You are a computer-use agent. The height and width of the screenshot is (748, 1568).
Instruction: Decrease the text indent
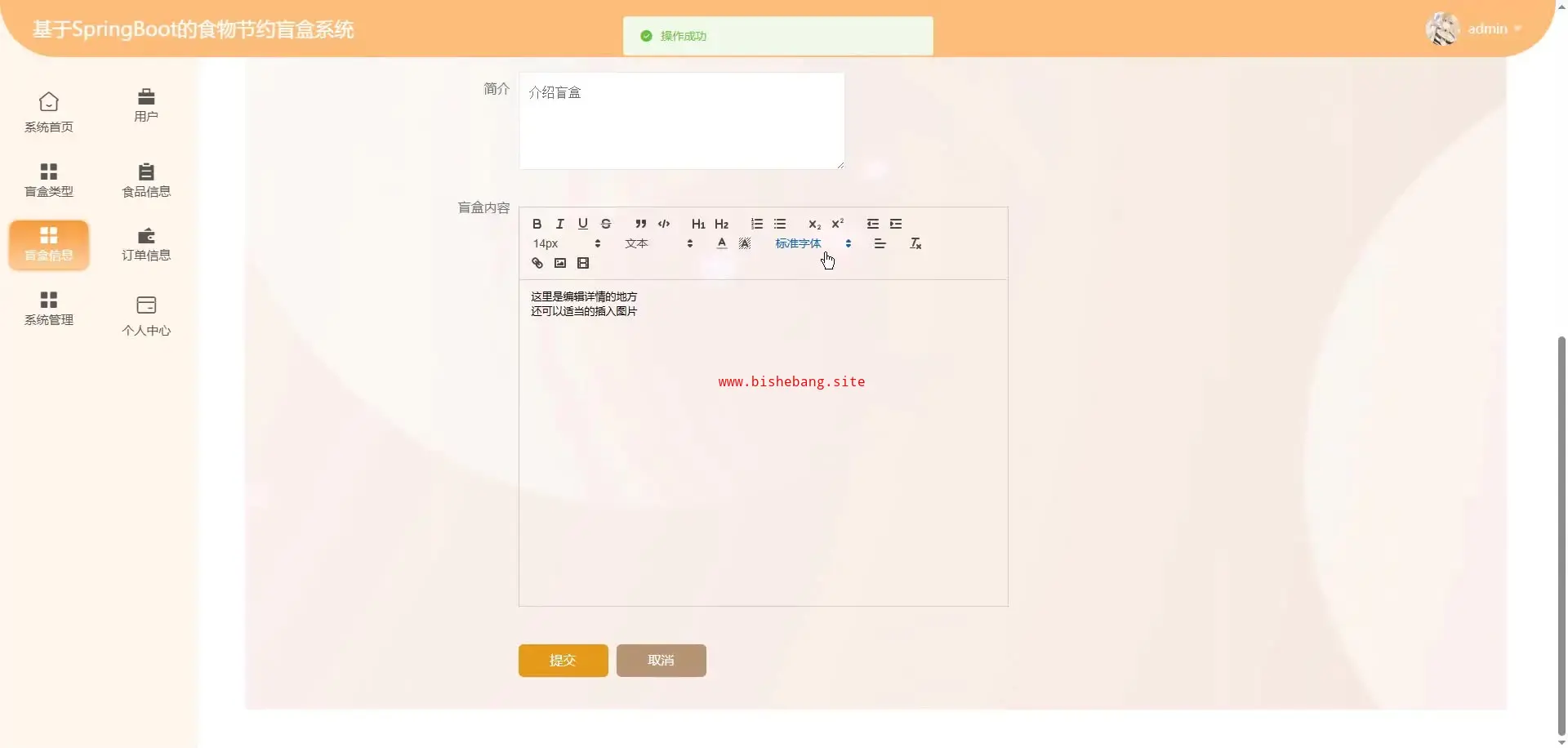tap(873, 224)
